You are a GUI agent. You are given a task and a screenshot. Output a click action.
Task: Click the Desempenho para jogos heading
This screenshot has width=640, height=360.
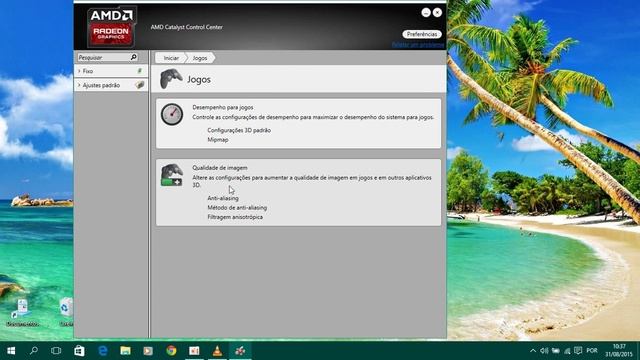point(222,107)
